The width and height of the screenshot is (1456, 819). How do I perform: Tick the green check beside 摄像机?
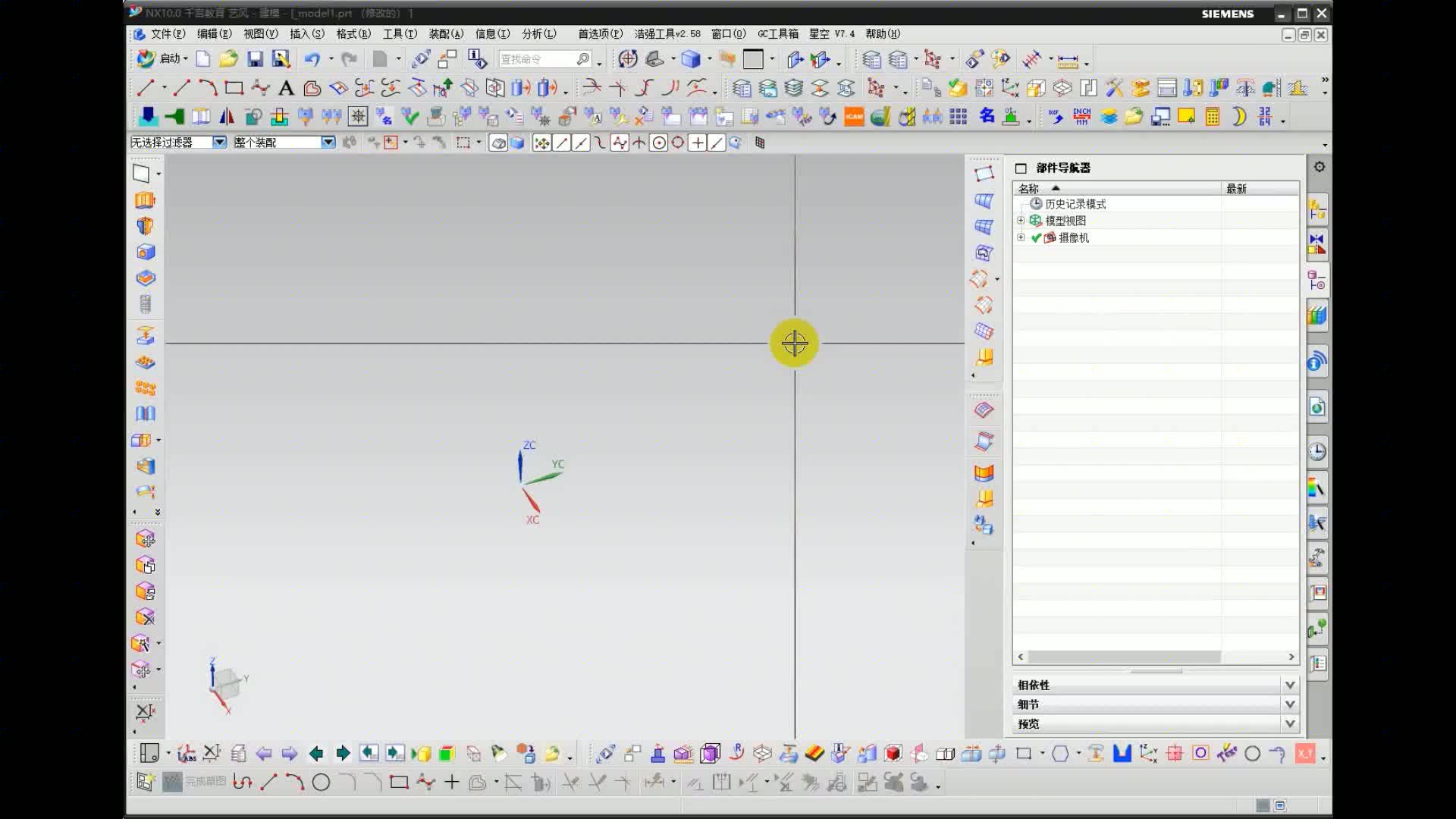click(x=1036, y=238)
